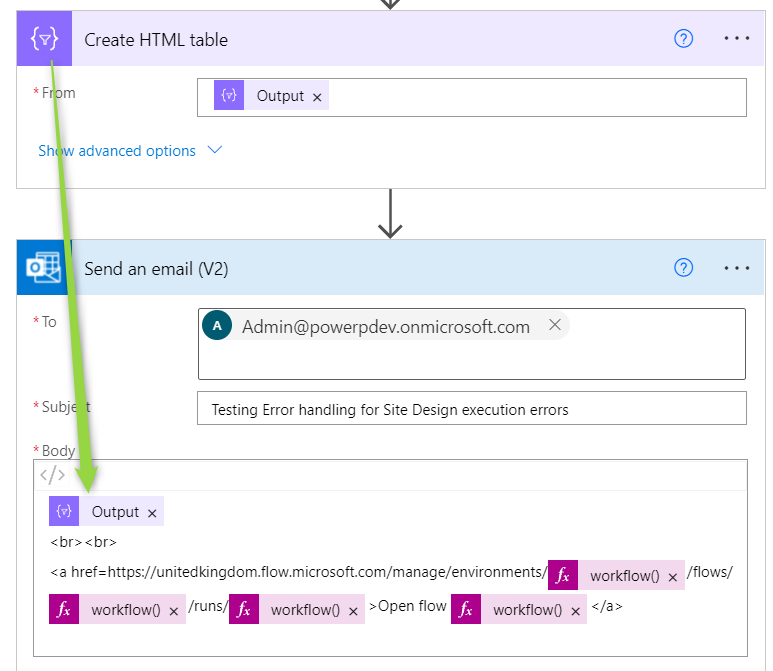The image size is (773, 671).
Task: Click the workflow() expression before /runs/
Action: (x=126, y=610)
